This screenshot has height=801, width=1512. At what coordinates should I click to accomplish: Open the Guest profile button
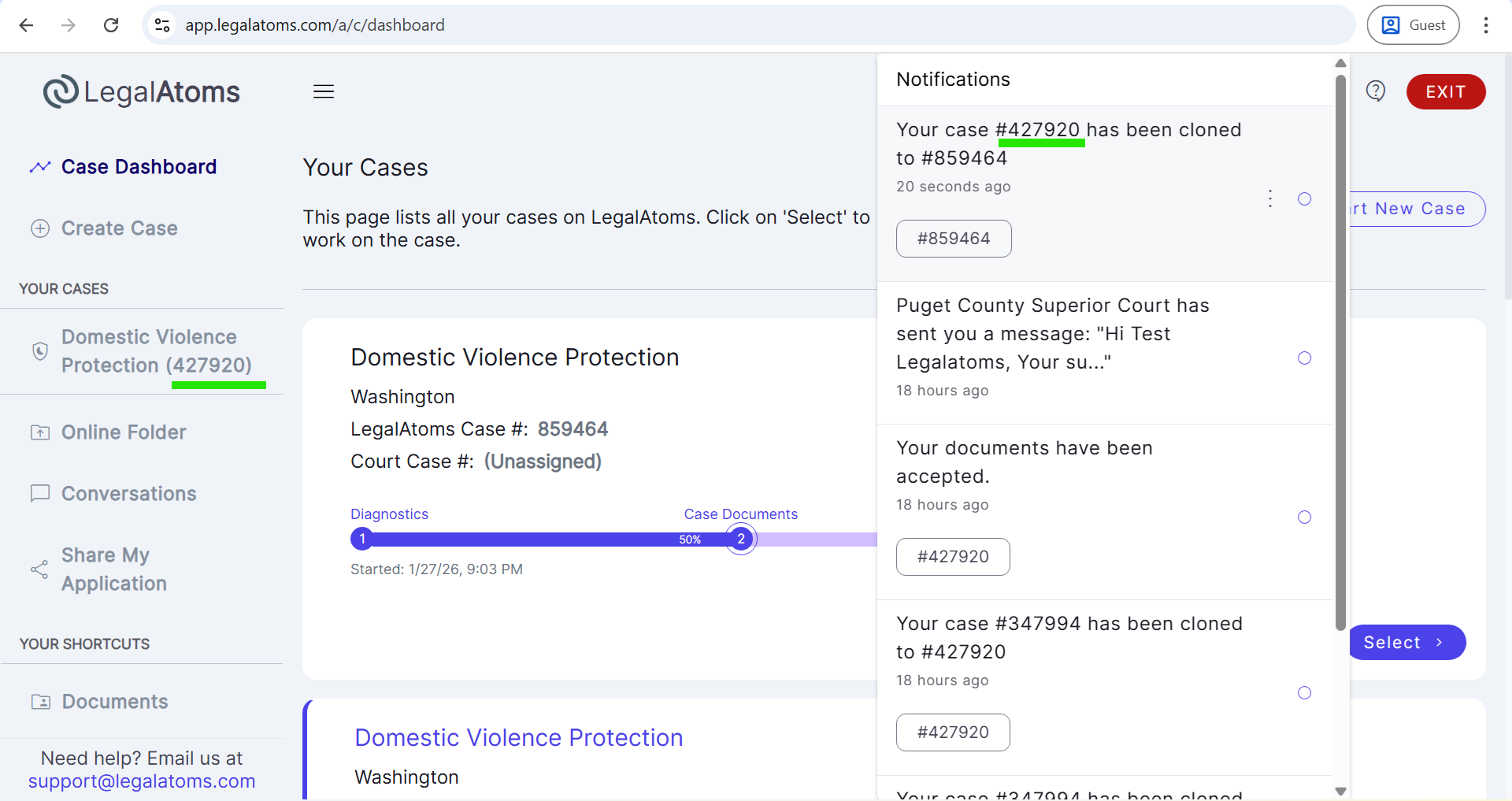(x=1413, y=25)
